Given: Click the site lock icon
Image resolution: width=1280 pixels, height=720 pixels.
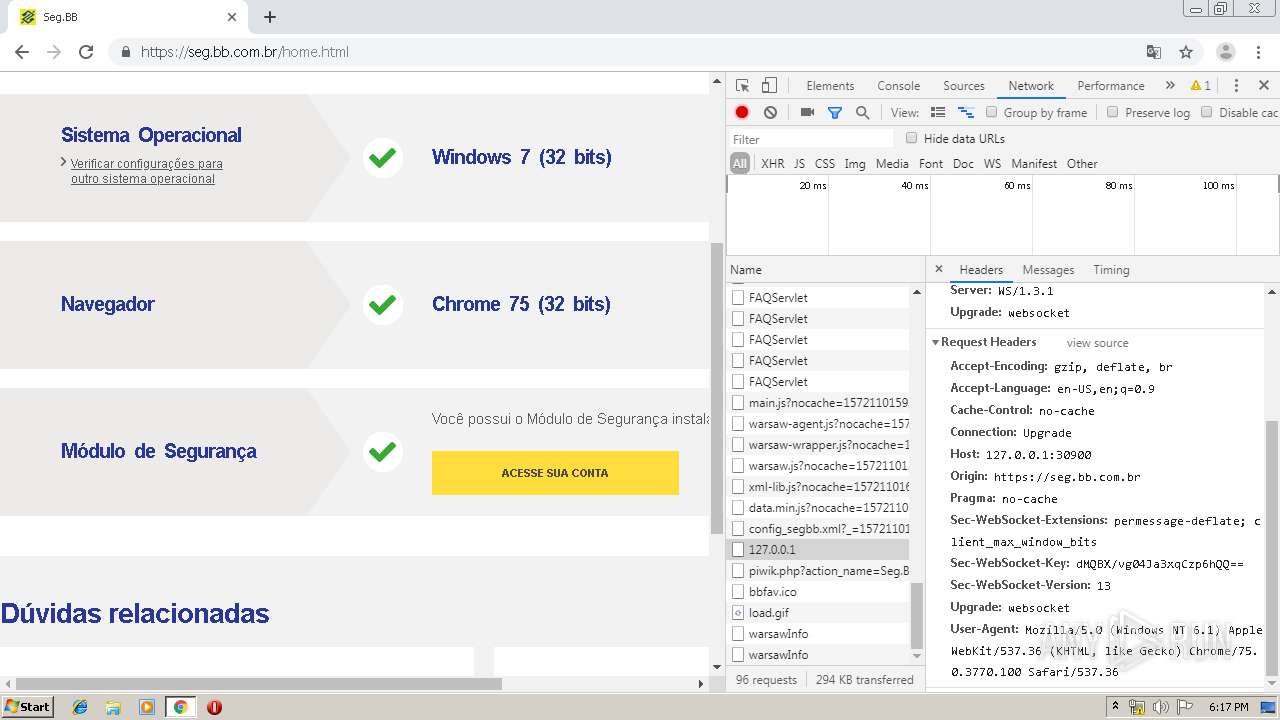Looking at the screenshot, I should coord(125,52).
